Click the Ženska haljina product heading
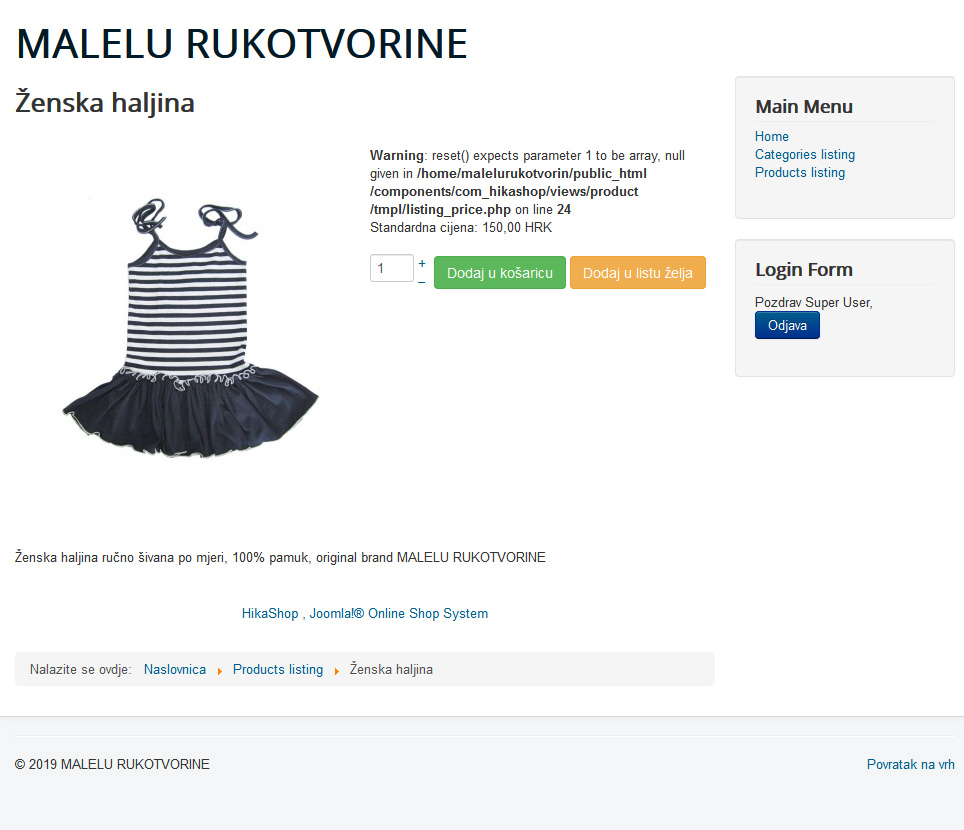964x830 pixels. [105, 103]
